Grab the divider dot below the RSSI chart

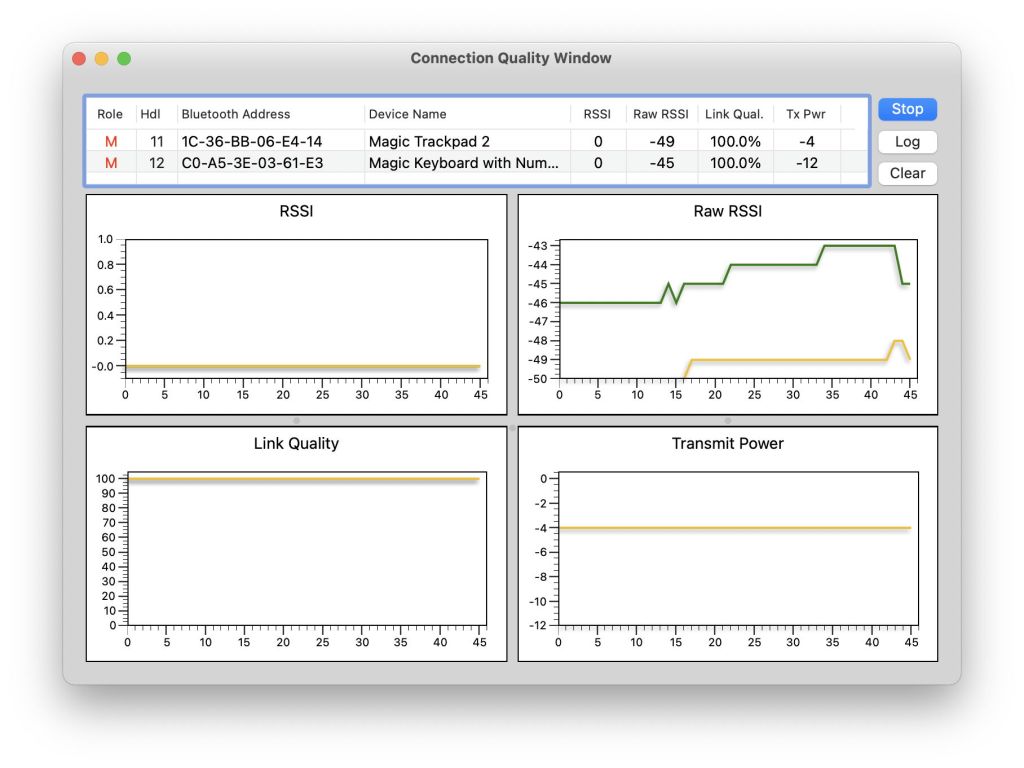click(x=296, y=421)
